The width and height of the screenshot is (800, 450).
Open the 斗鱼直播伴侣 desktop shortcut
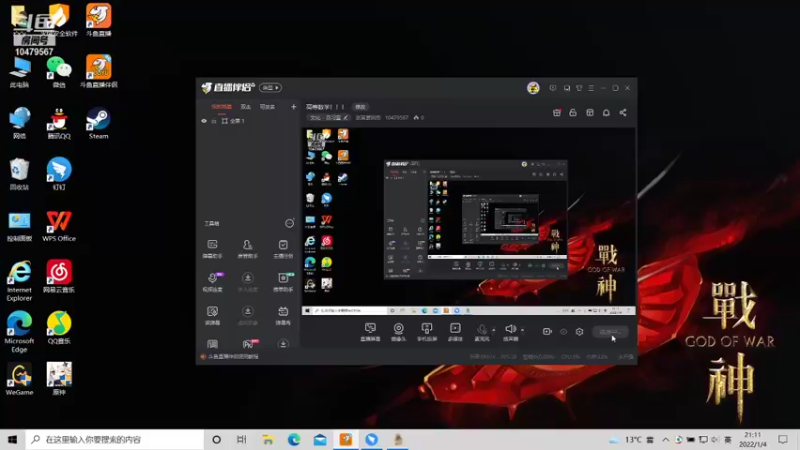click(x=98, y=71)
